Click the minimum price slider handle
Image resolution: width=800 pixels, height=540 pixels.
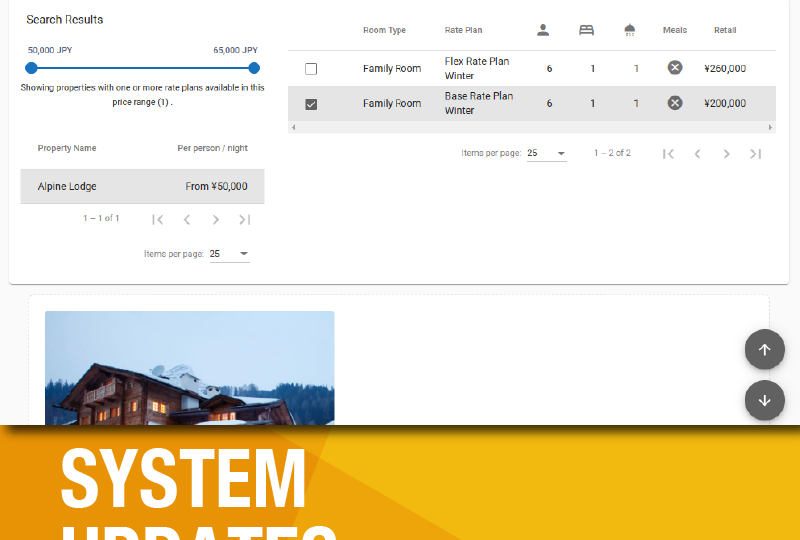pyautogui.click(x=31, y=68)
